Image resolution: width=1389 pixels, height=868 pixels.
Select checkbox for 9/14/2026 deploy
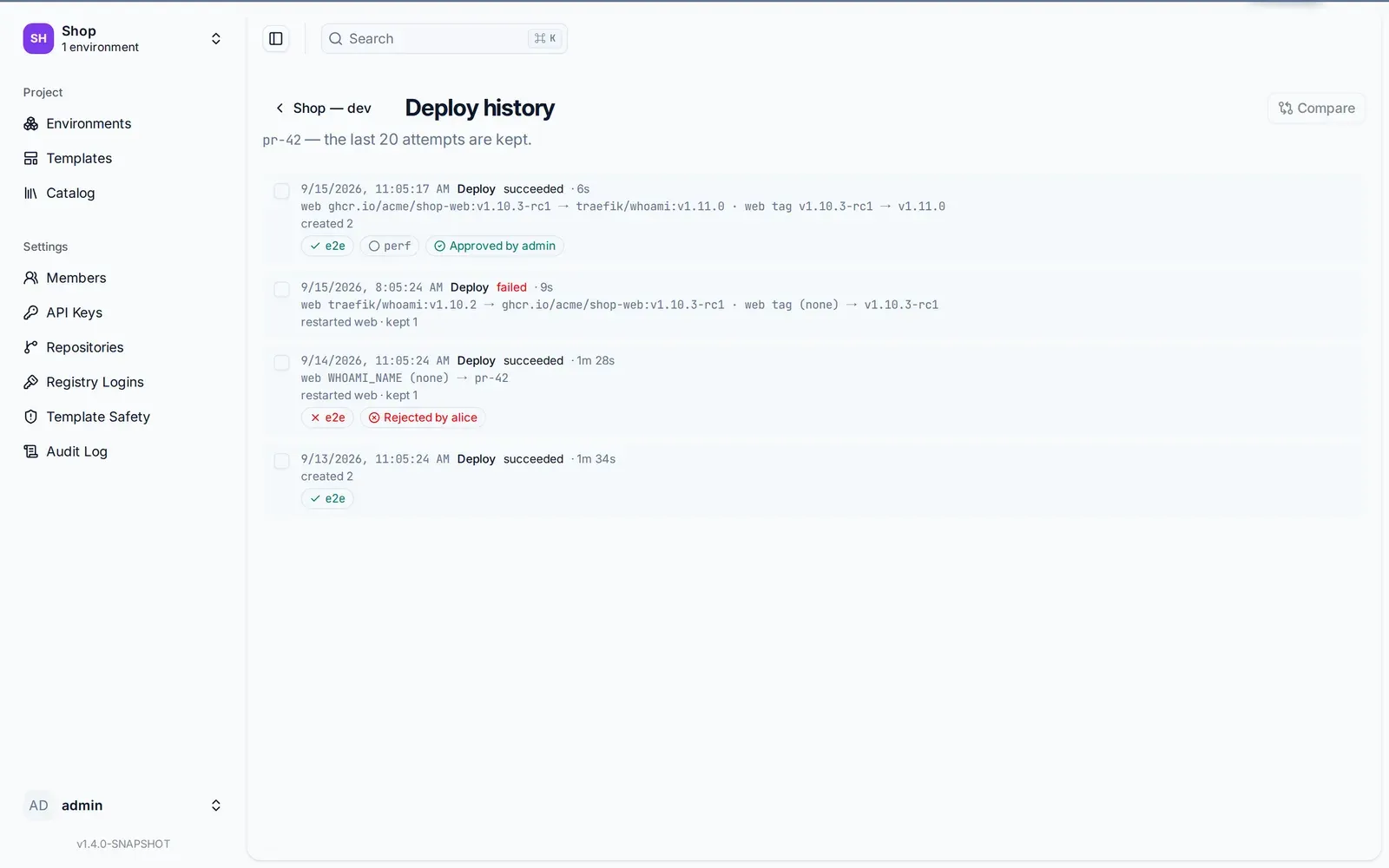point(282,363)
